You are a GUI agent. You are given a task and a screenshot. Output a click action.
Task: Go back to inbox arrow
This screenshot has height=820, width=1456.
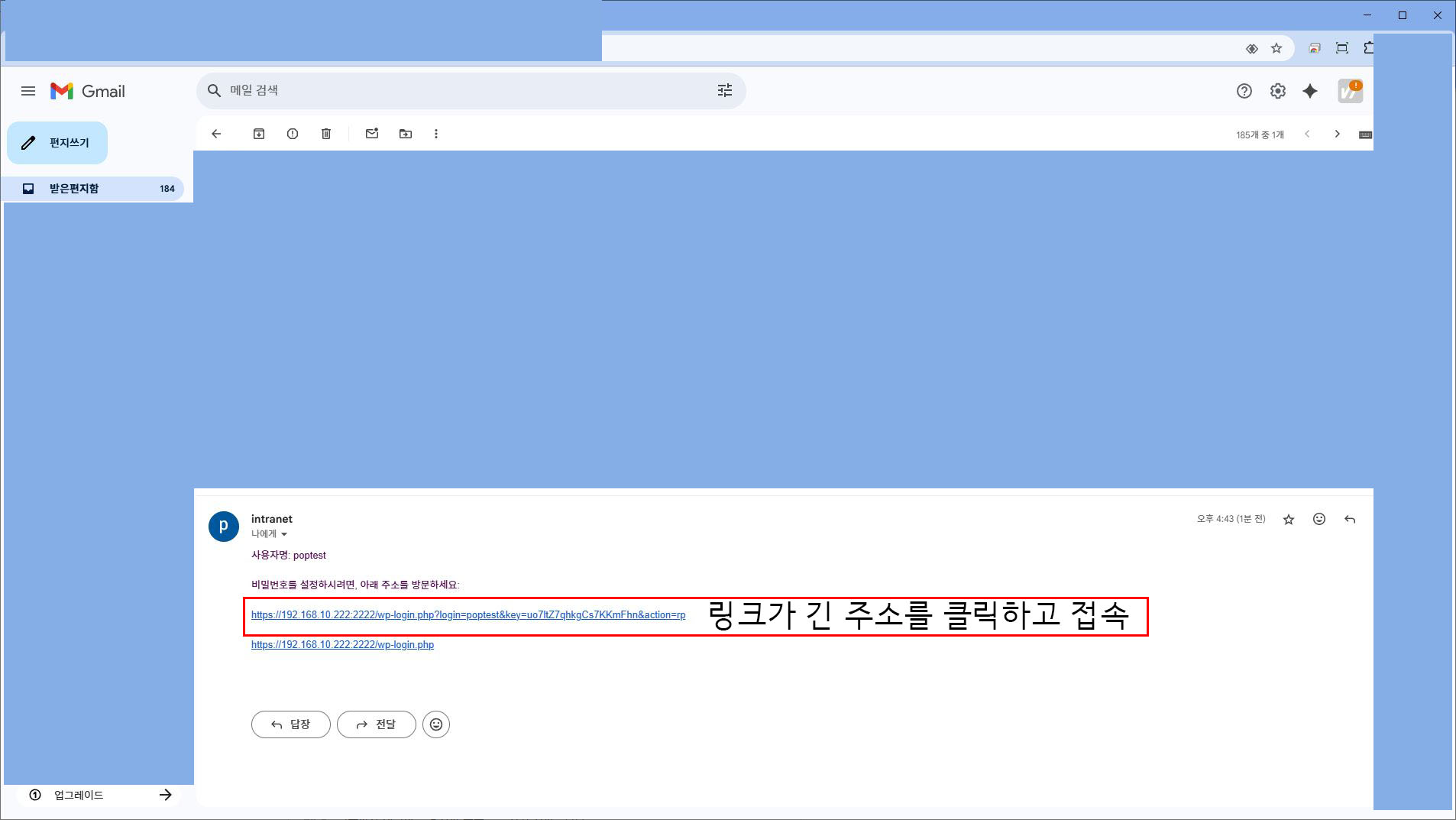point(216,134)
